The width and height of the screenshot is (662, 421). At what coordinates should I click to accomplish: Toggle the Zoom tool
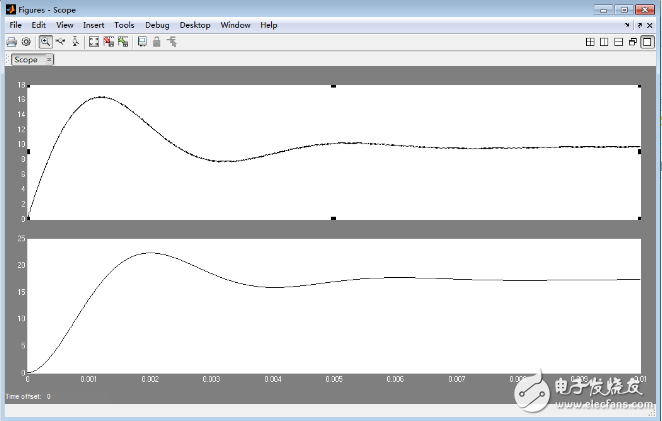(x=46, y=42)
